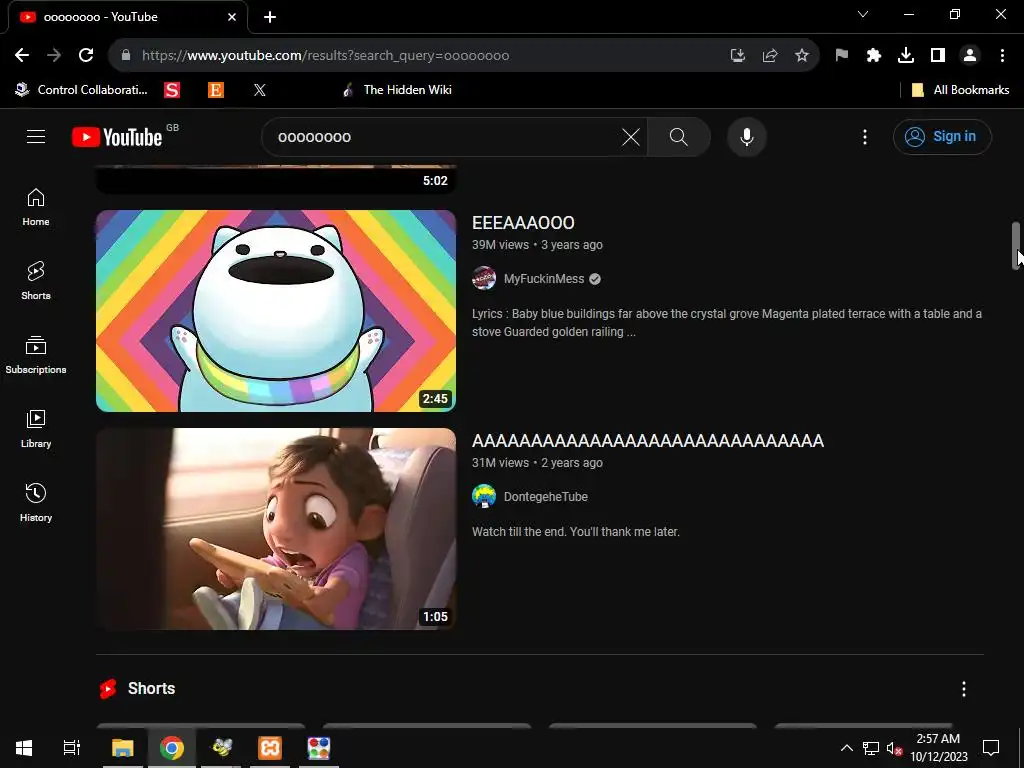Screen dimensions: 1024x768
Task: Click the network tray icon
Action: [871, 748]
